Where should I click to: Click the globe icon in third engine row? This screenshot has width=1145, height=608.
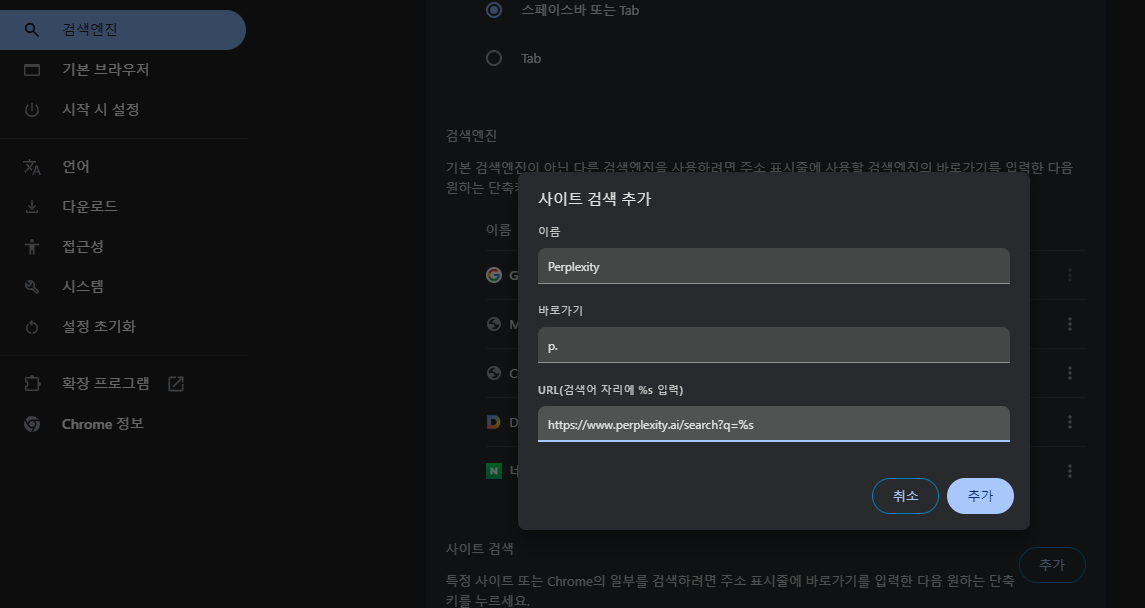point(494,373)
